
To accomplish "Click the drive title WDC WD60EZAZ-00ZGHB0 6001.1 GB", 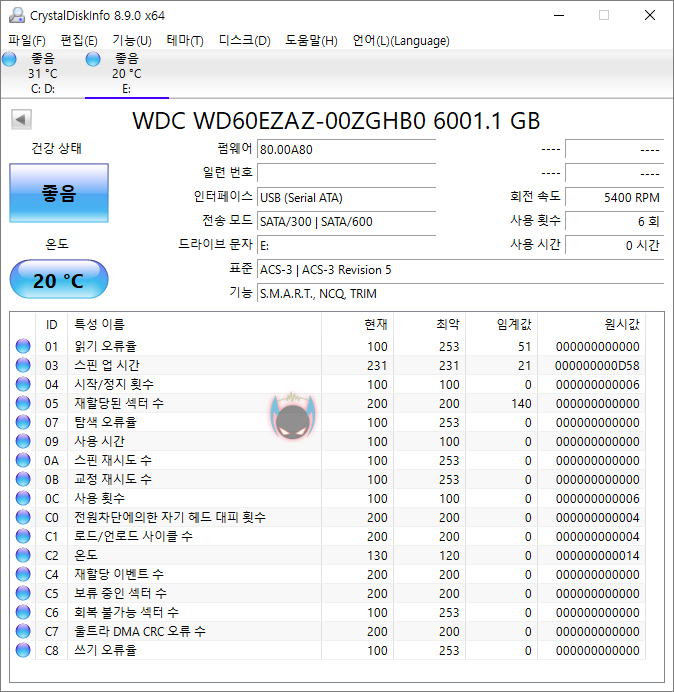I will [336, 120].
